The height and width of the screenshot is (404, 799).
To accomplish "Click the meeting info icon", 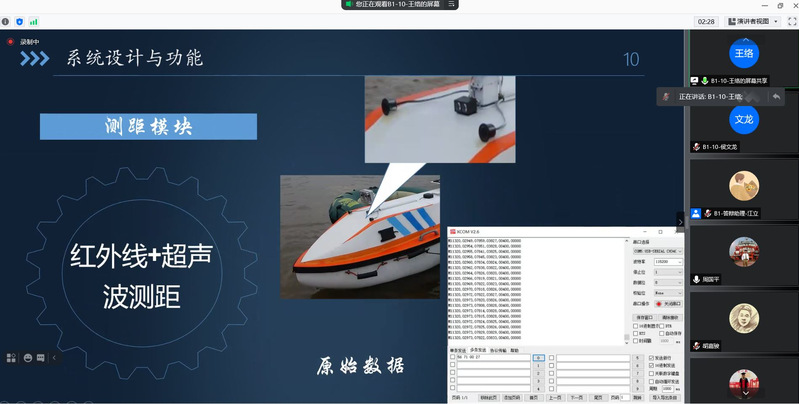I will [x=5, y=21].
